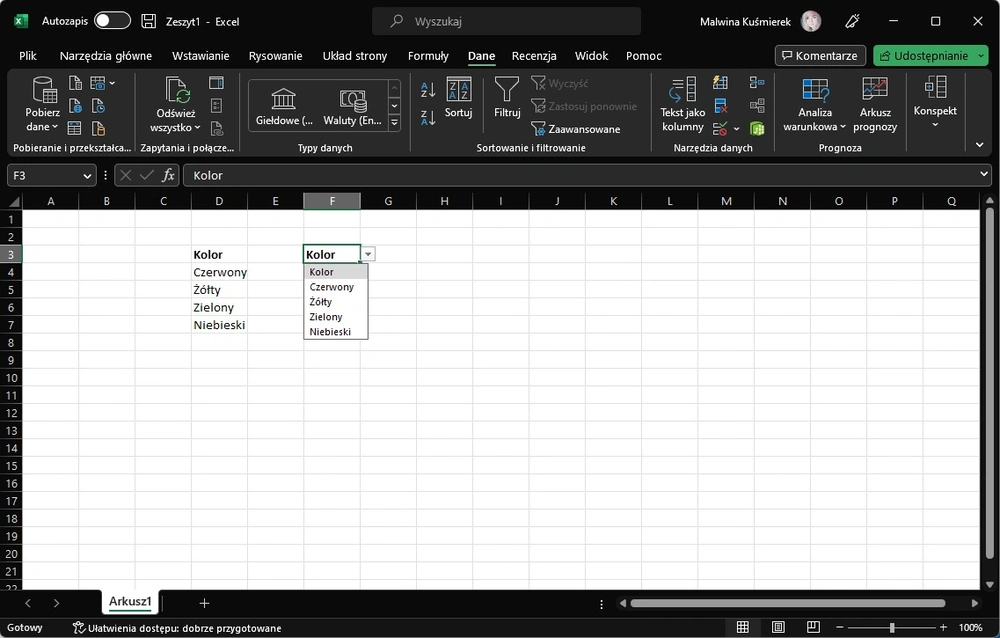This screenshot has height=638, width=1000.
Task: Toggle the Autozapis switch
Action: point(112,21)
